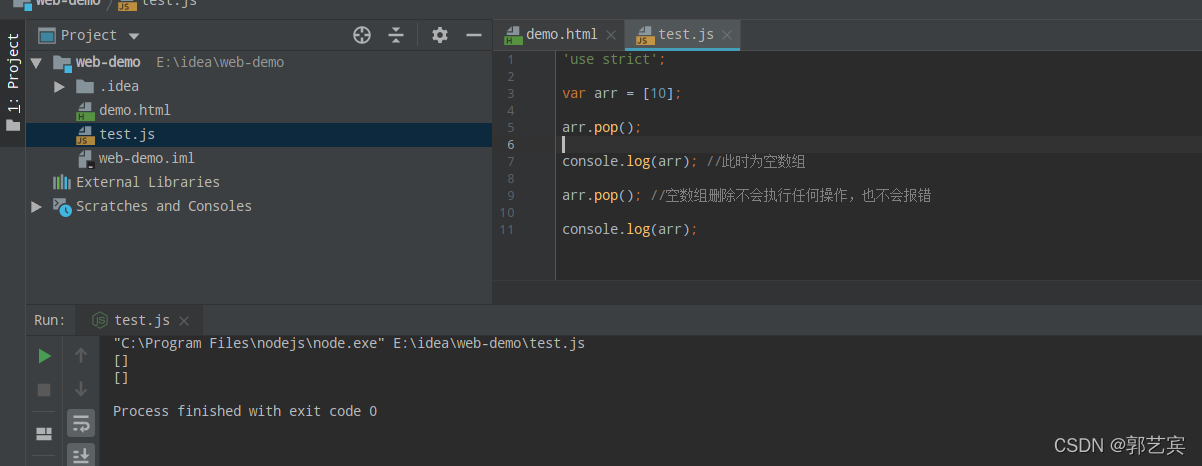
Task: Click Scroll to end icon in Run panel
Action: click(81, 455)
